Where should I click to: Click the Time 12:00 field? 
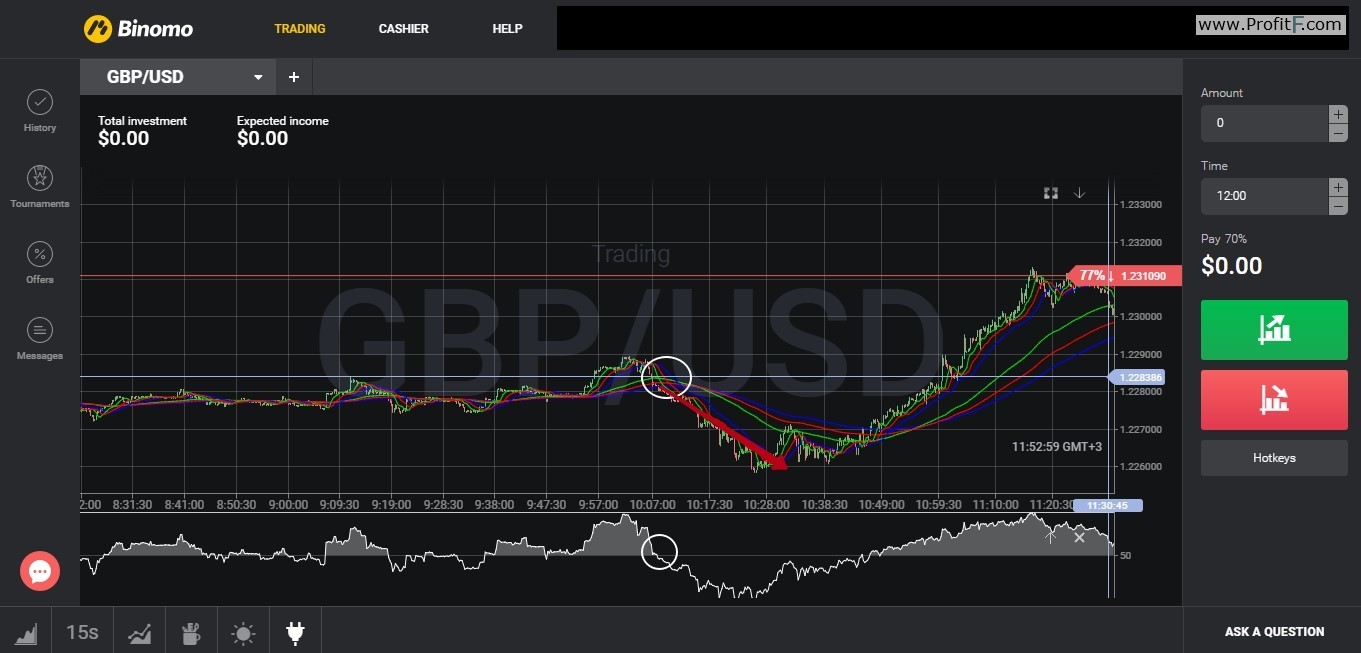tap(1264, 196)
